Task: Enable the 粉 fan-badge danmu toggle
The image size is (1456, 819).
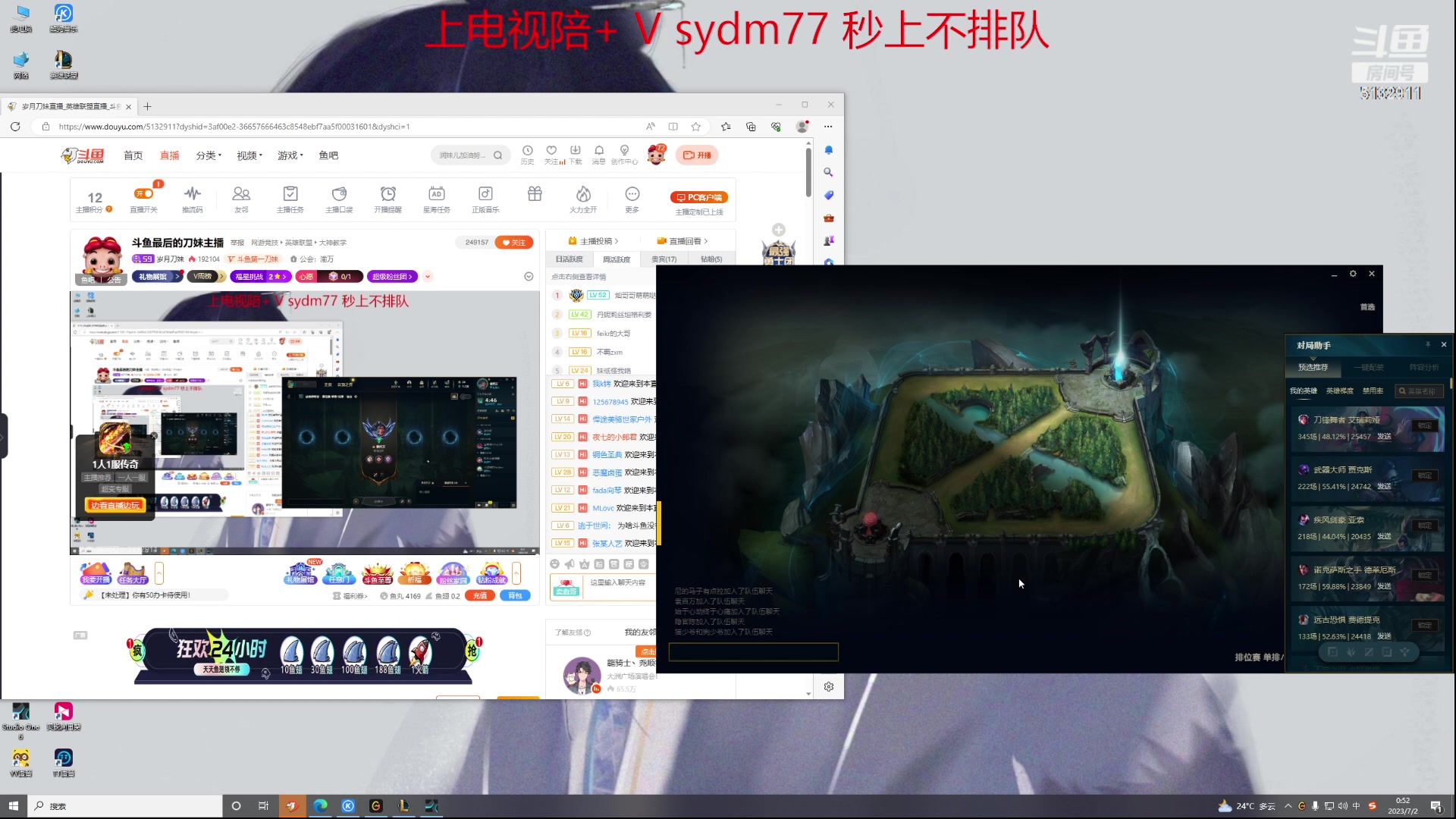Action: 599,563
